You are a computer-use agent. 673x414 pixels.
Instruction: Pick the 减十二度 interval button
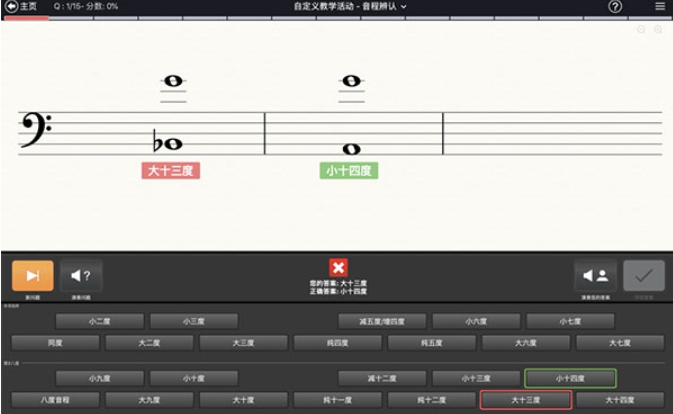click(x=382, y=378)
